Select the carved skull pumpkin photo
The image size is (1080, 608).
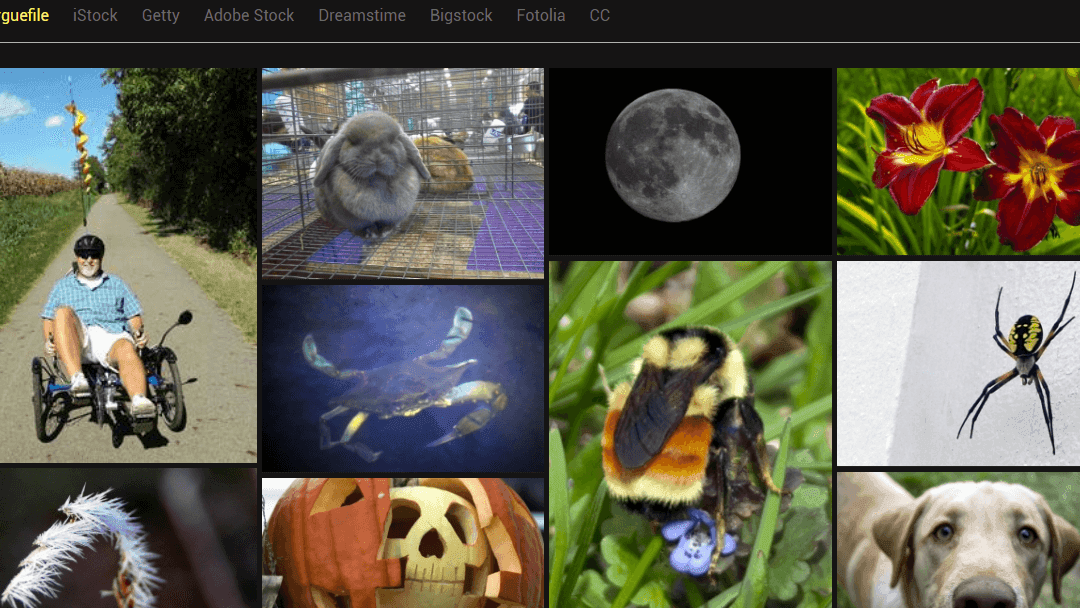click(x=403, y=543)
